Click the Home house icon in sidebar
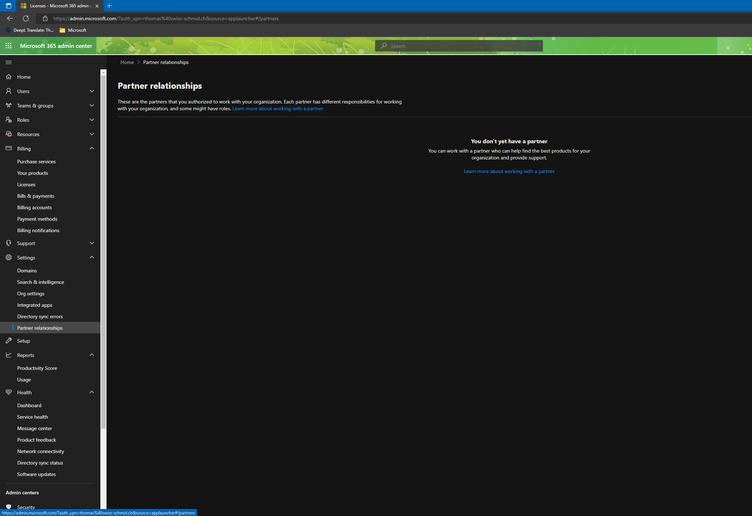This screenshot has height=516, width=752. 9,77
